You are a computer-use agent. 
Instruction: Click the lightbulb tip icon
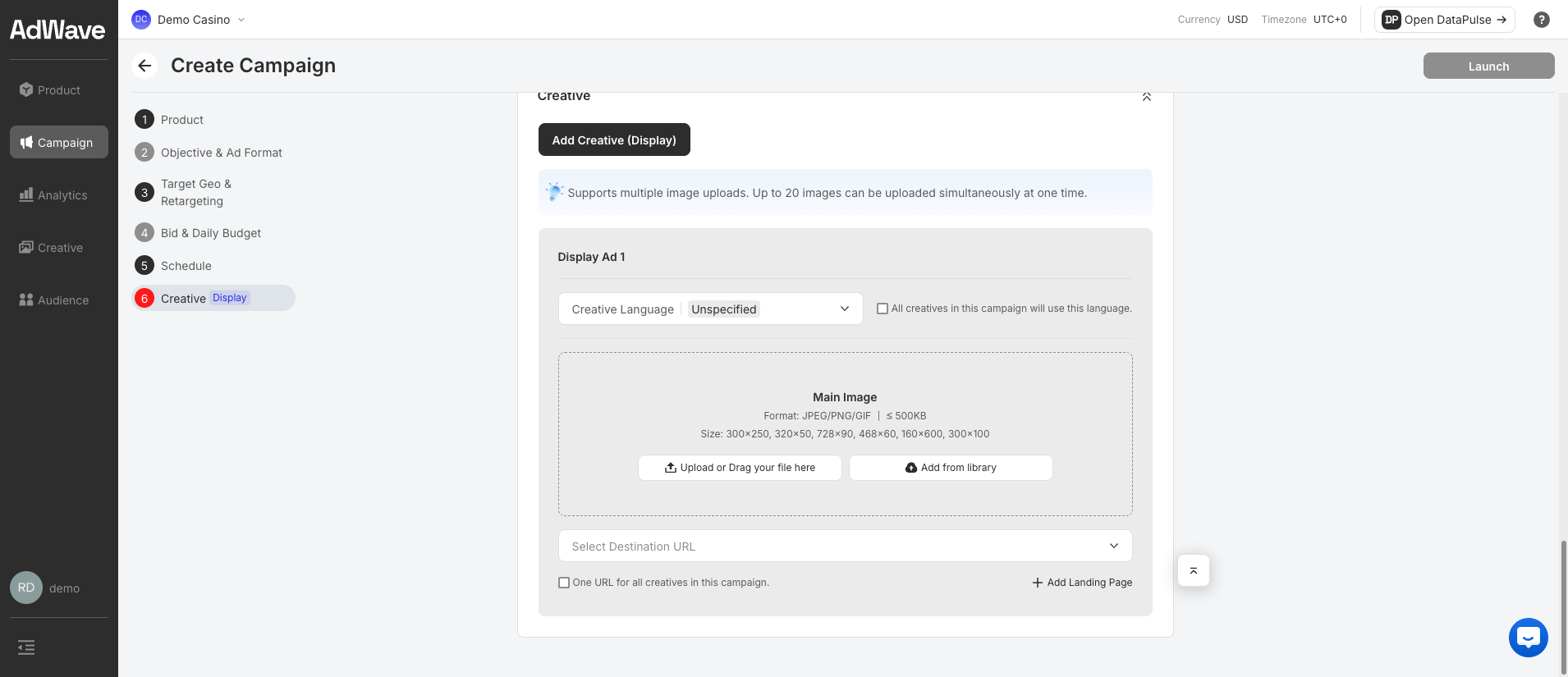(554, 192)
